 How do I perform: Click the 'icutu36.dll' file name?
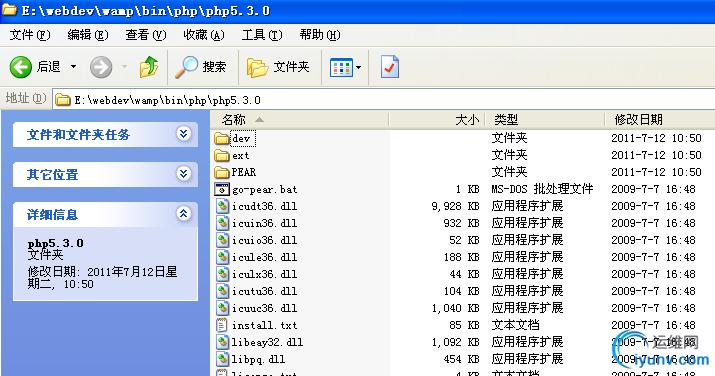tap(265, 291)
